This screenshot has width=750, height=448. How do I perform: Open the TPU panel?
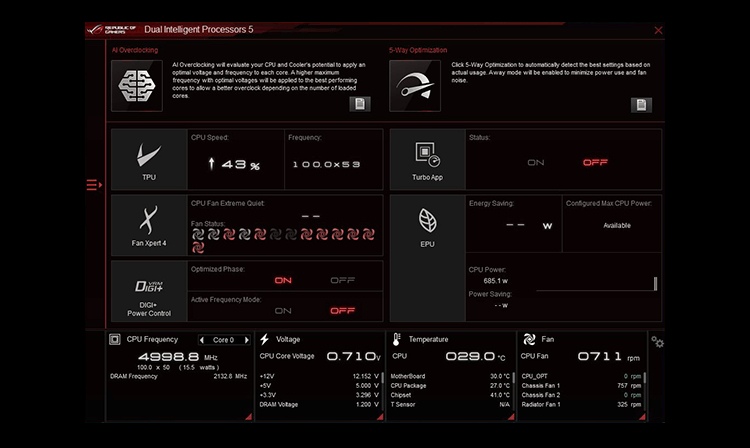pos(149,160)
